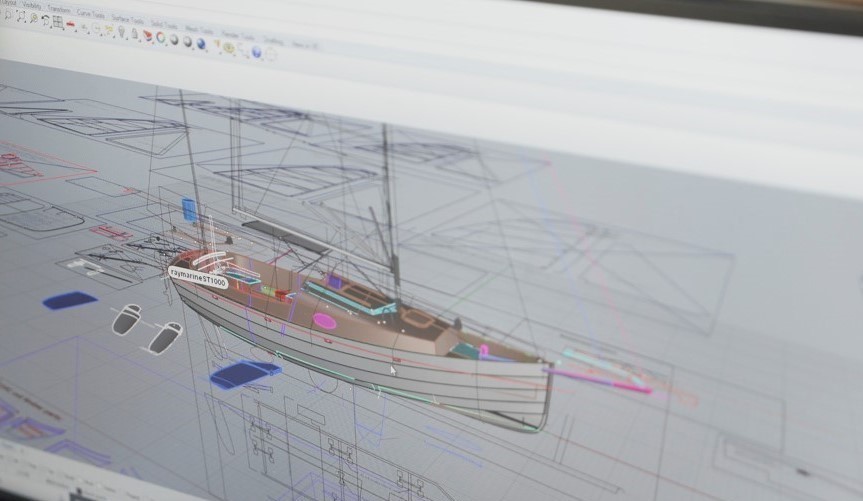
Task: Toggle Hide Objects with the lightbulb icon
Action: (121, 32)
